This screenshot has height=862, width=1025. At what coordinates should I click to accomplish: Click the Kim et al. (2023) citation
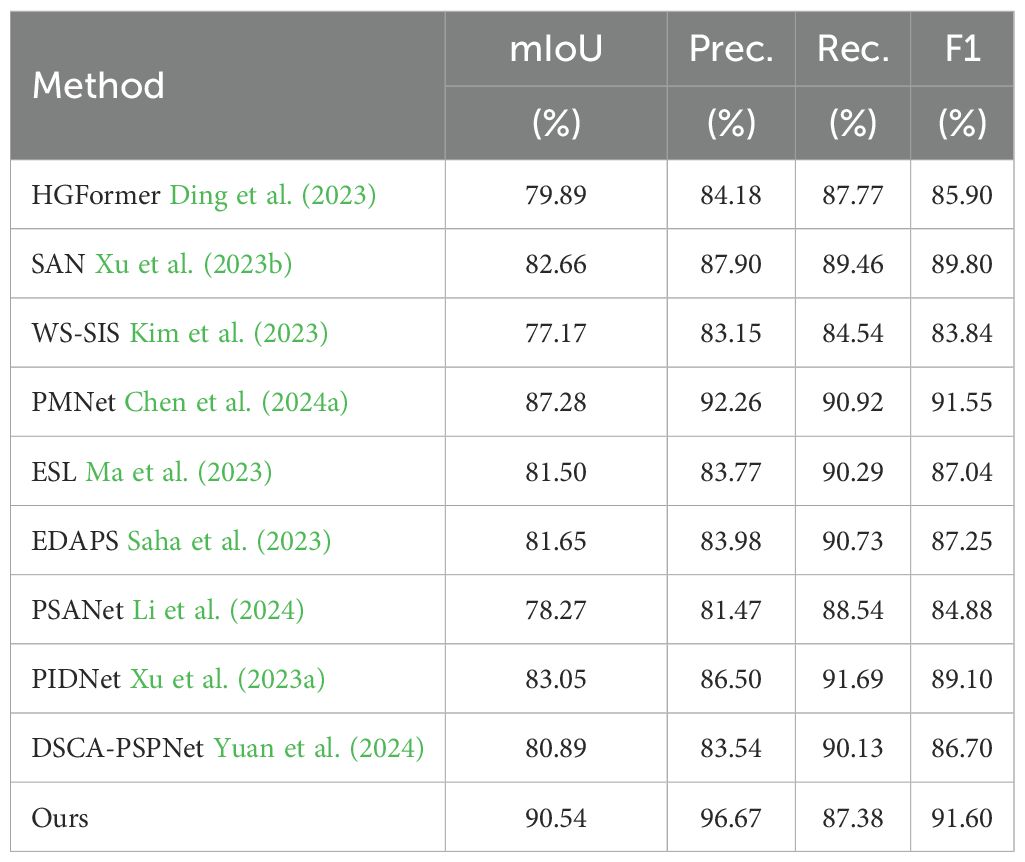(x=228, y=333)
